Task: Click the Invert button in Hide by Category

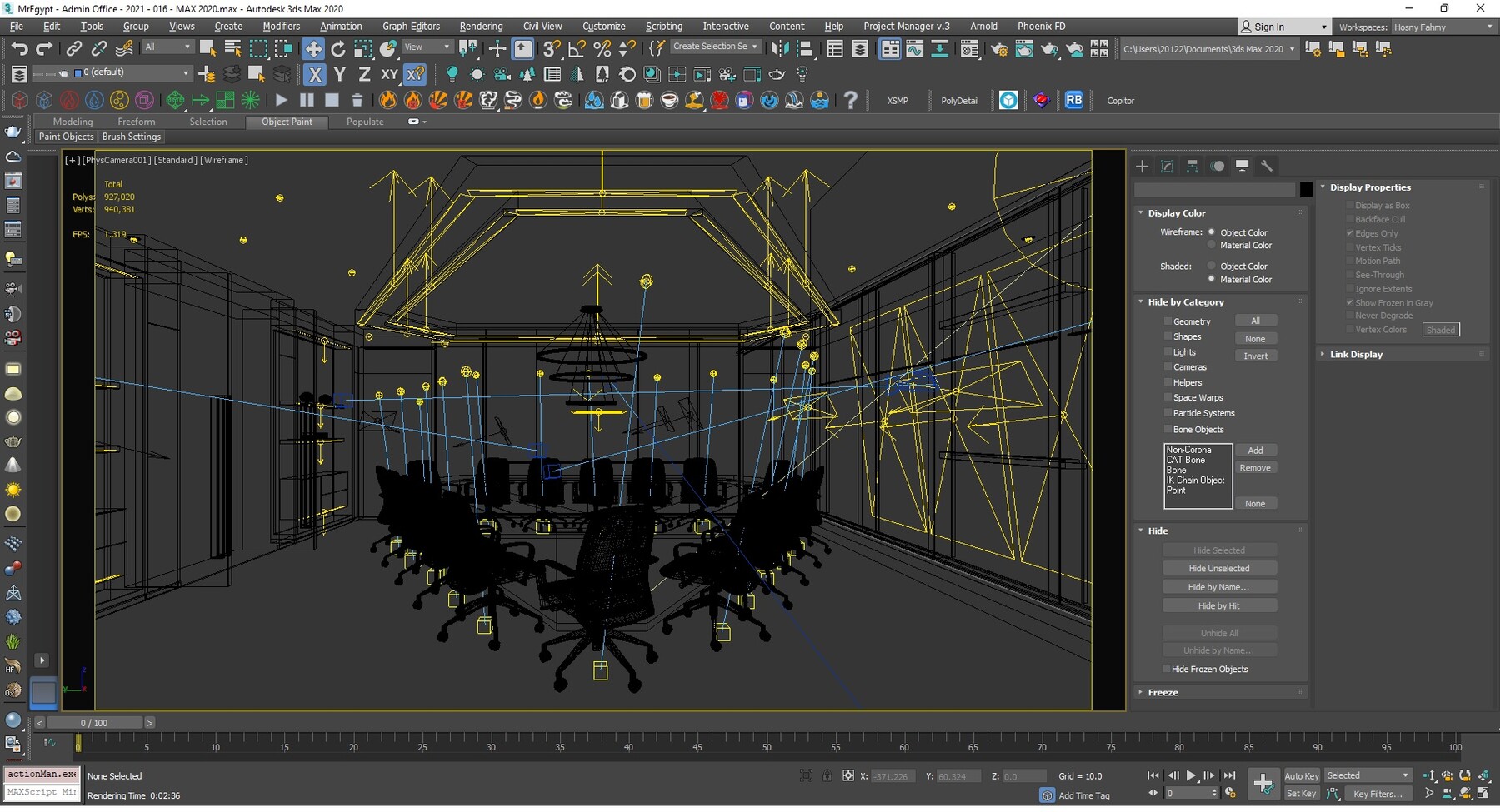Action: click(x=1255, y=356)
